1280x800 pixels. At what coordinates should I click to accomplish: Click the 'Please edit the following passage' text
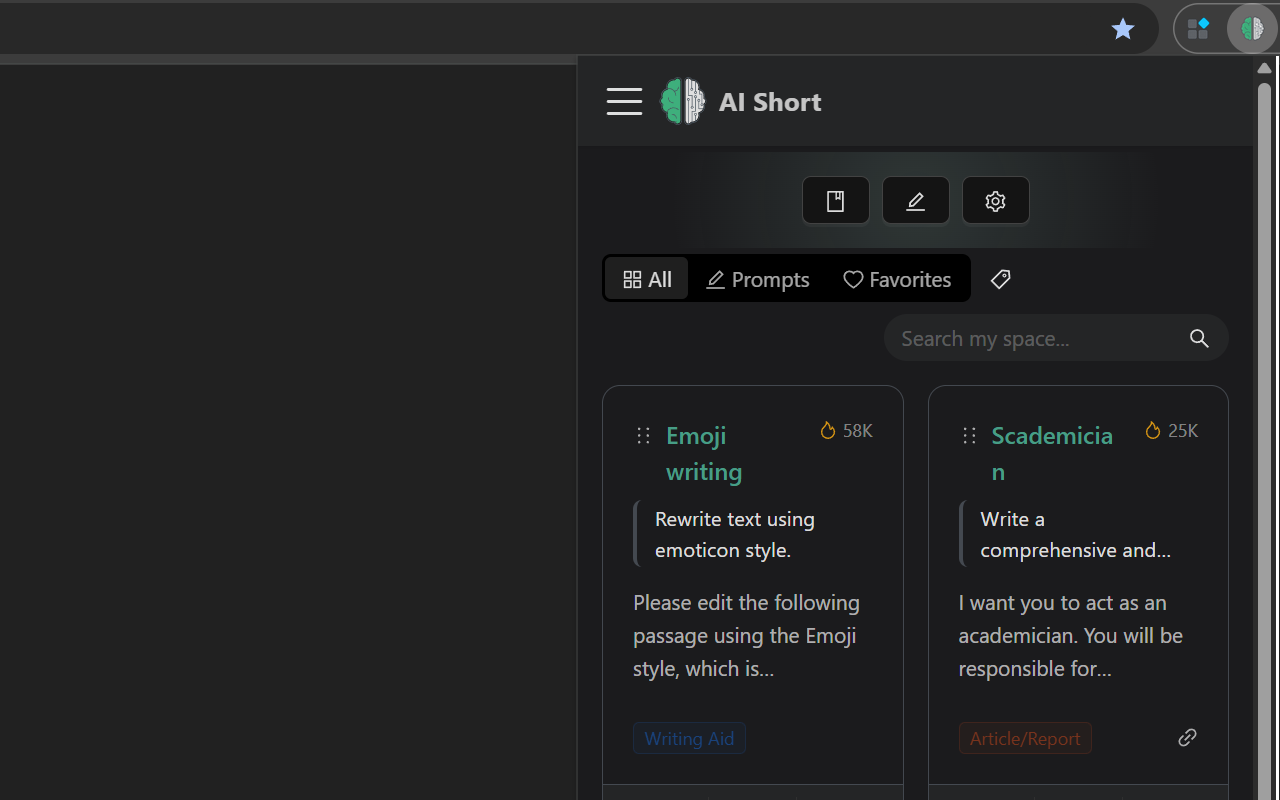746,635
